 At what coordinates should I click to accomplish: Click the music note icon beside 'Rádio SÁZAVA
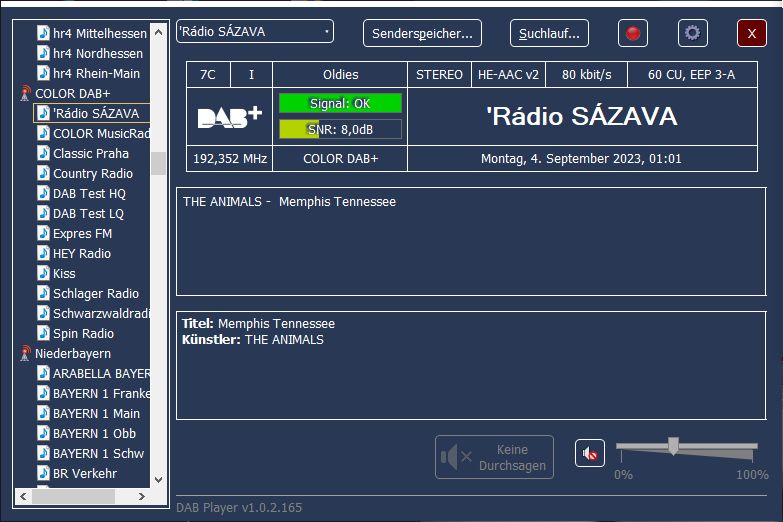43,113
